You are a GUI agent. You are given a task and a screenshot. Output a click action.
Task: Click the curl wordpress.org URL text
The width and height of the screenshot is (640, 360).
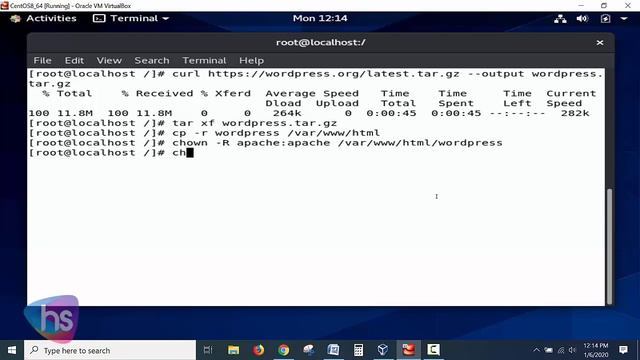[x=333, y=74]
